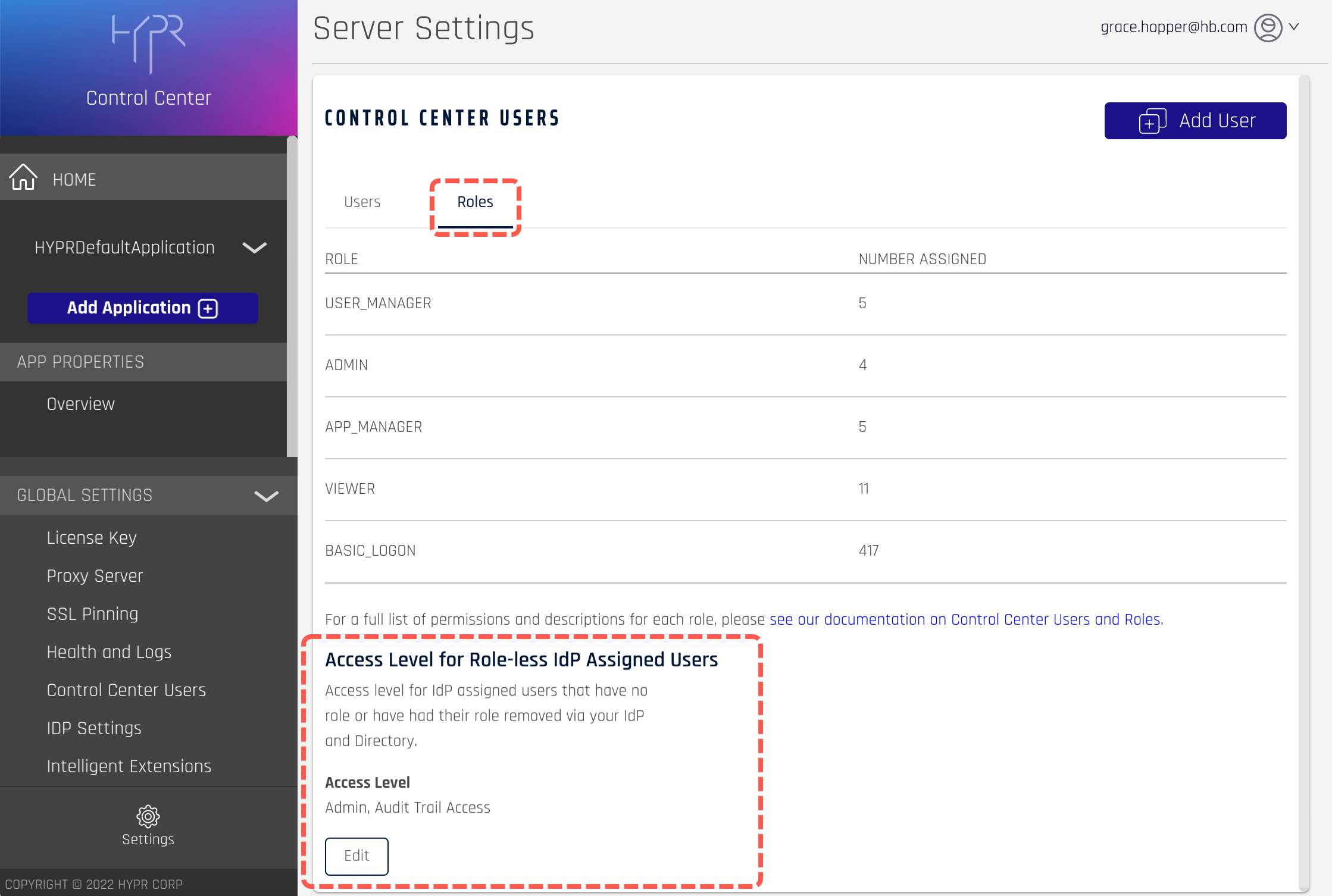Click the sidebar vertical scrollbar
This screenshot has width=1332, height=896.
(292, 297)
